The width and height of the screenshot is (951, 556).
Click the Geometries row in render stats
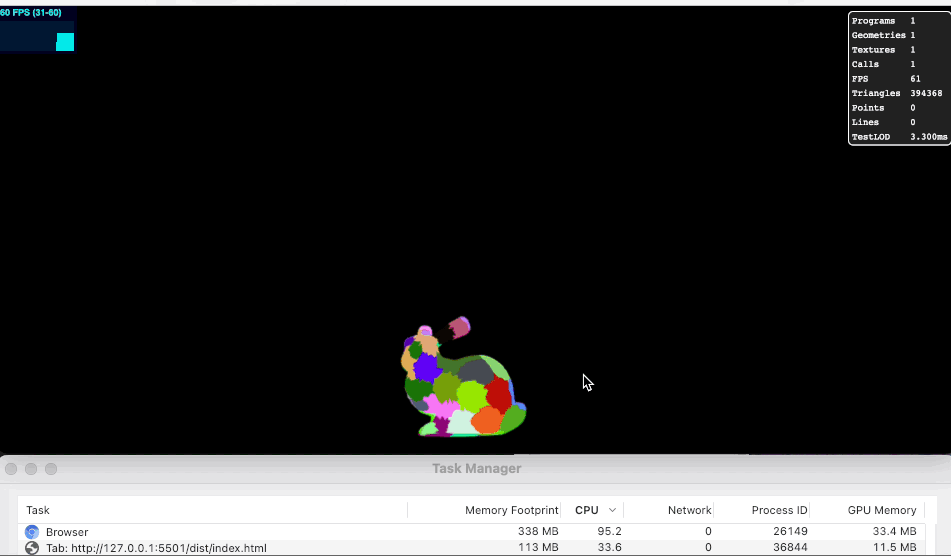(899, 35)
